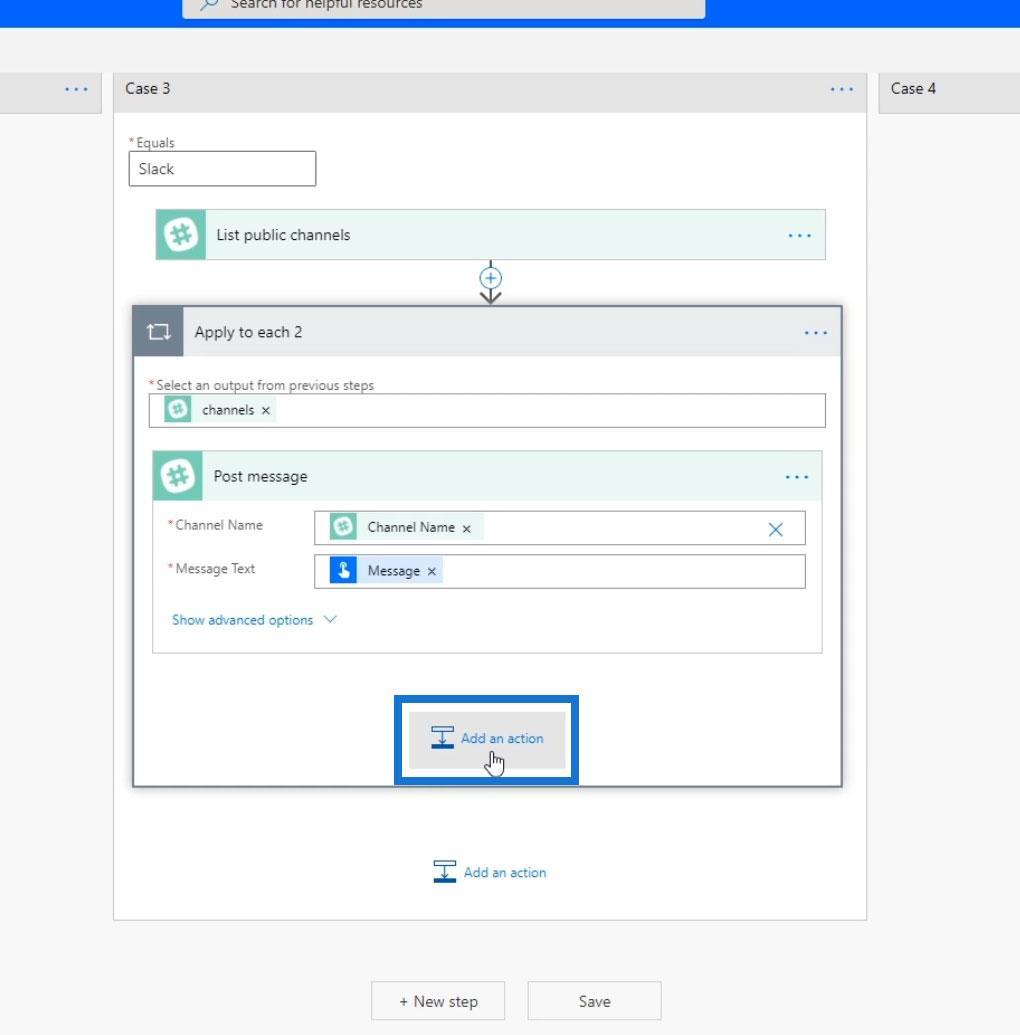The image size is (1020, 1035).
Task: Select the Case 4 header
Action: pos(949,93)
